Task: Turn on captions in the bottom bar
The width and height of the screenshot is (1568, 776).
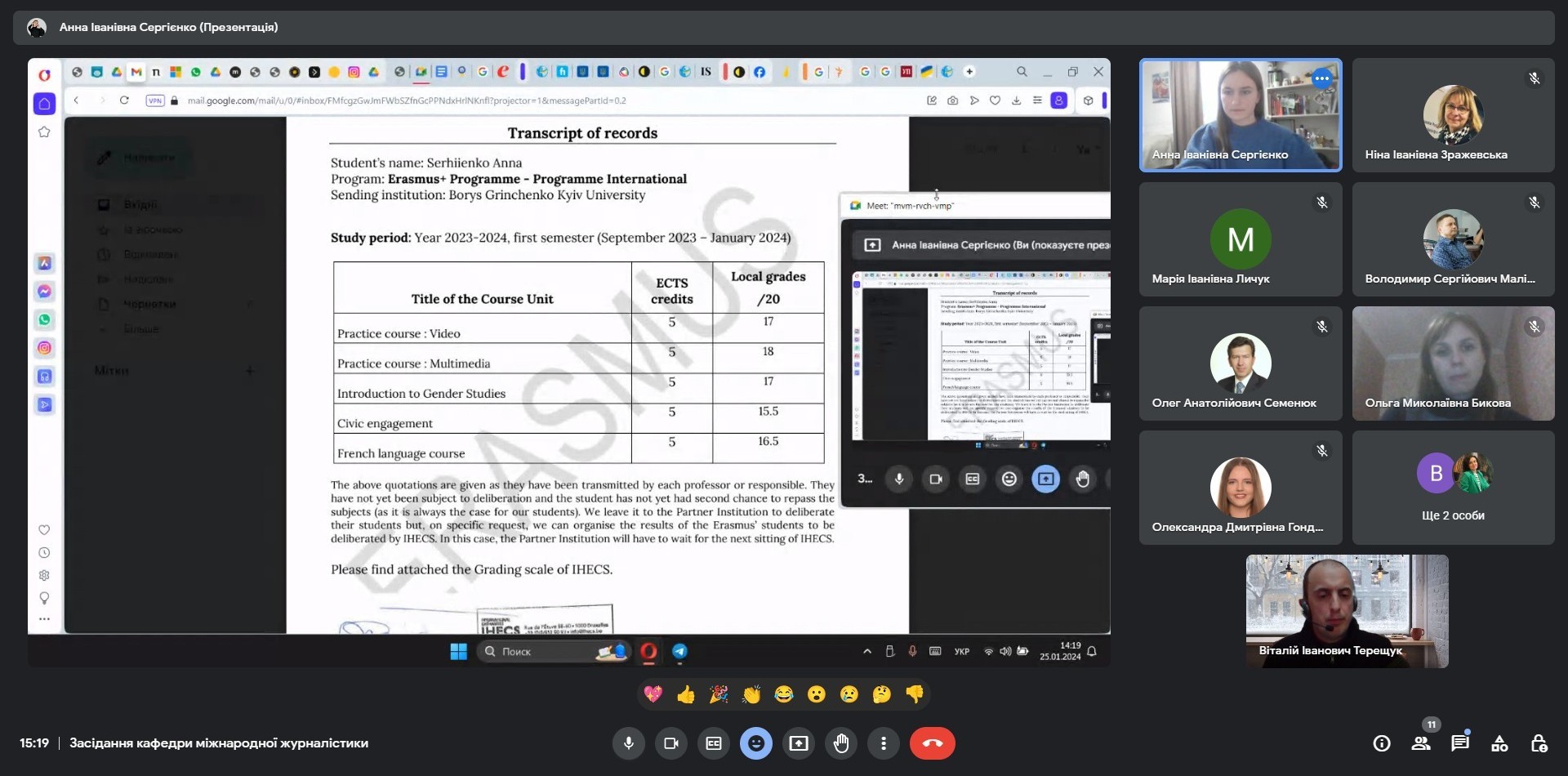Action: (x=714, y=743)
